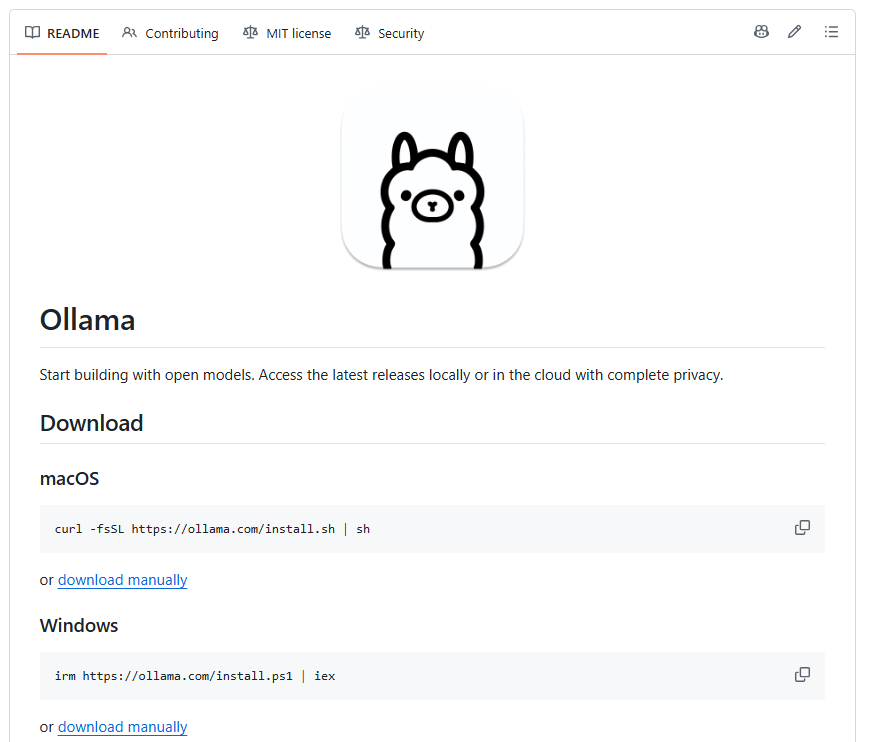This screenshot has width=881, height=742.
Task: Copy the Windows irm install command
Action: click(x=802, y=675)
